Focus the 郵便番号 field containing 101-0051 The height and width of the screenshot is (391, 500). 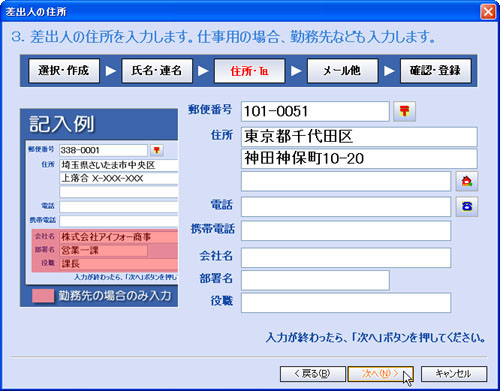315,111
